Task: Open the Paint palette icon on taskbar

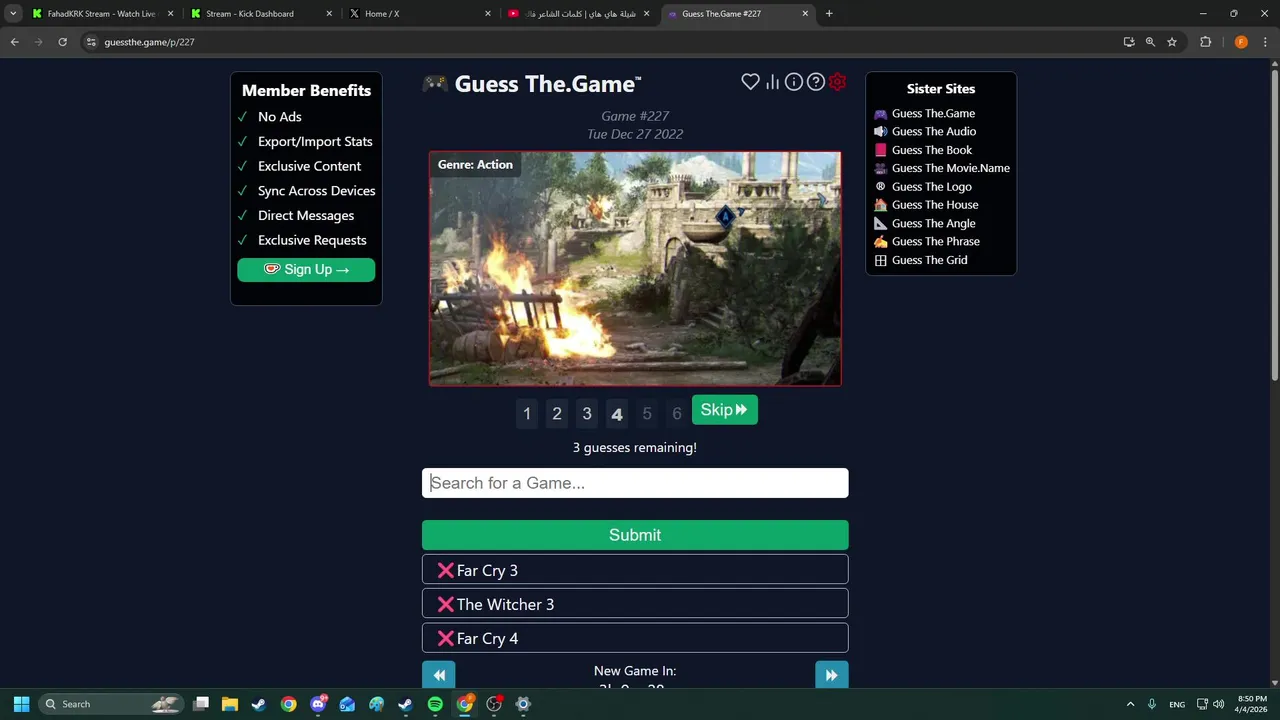Action: click(x=376, y=704)
